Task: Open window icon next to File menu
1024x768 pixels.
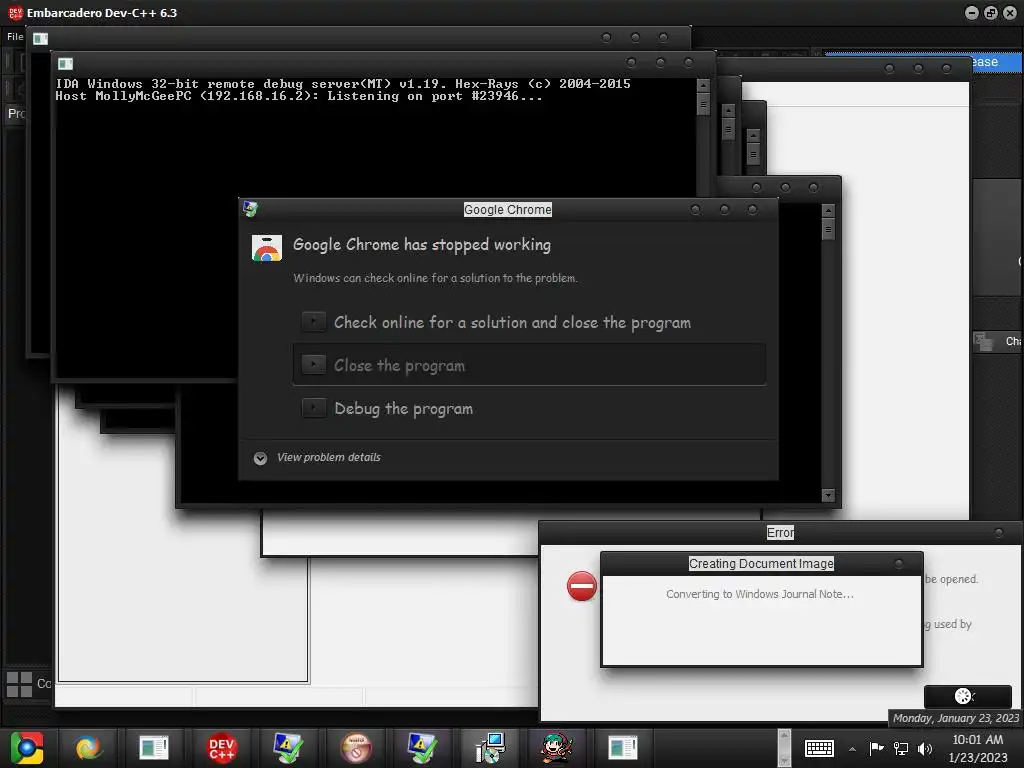Action: [40, 39]
